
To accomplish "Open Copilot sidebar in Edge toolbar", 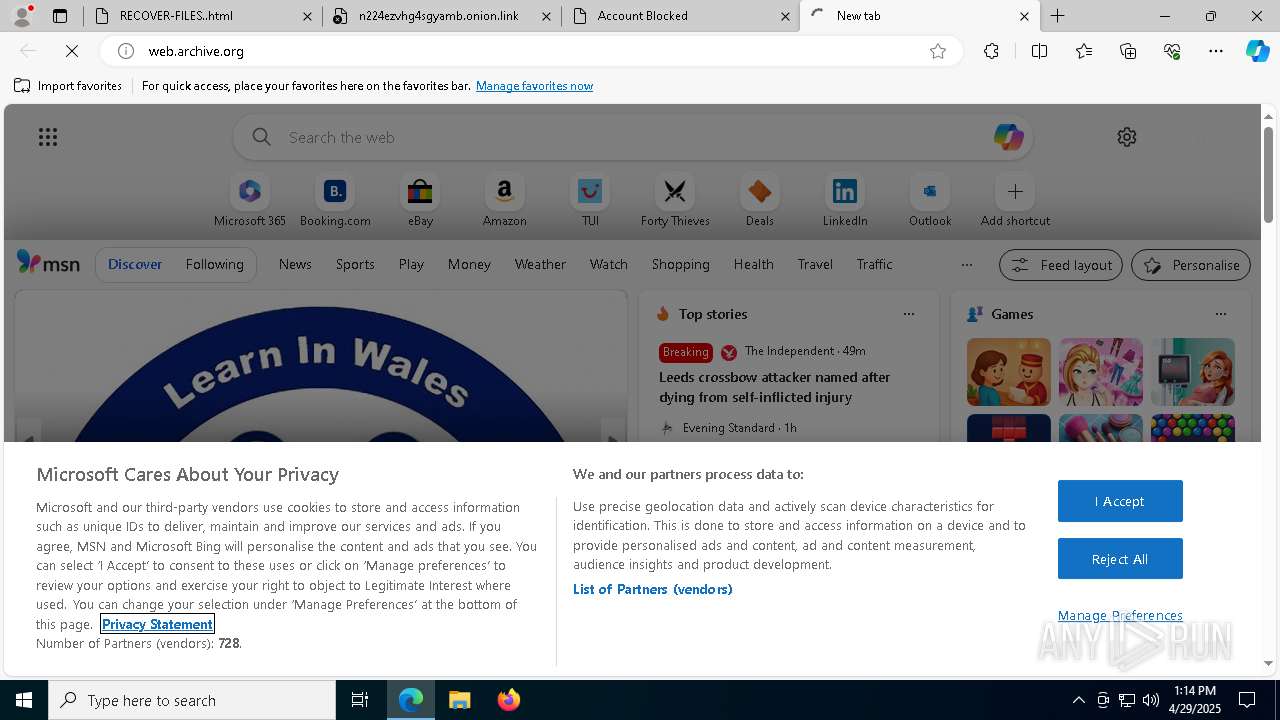I will tap(1258, 51).
